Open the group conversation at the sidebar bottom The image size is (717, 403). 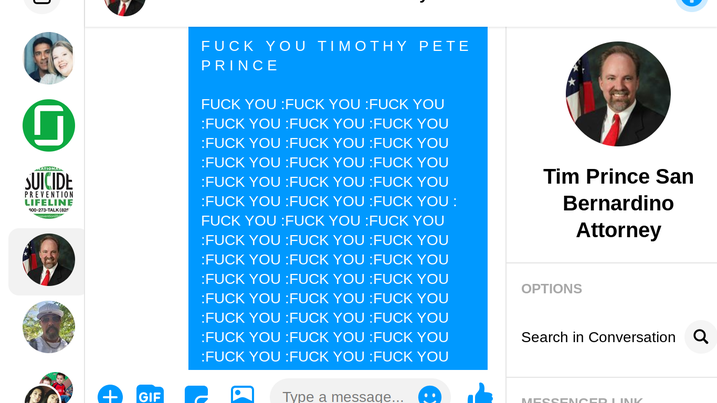pyautogui.click(x=48, y=388)
